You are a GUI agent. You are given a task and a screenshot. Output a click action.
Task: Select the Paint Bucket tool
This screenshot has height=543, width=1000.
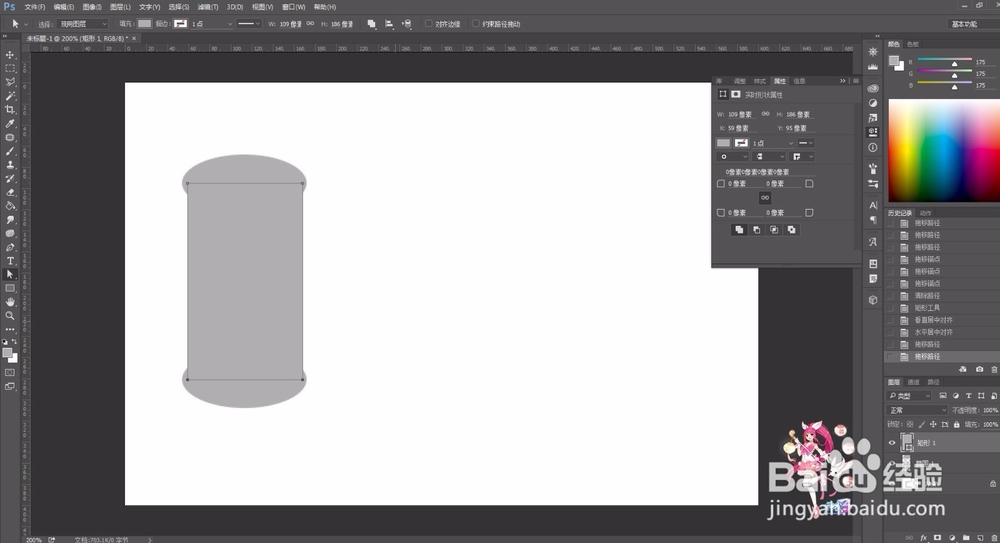coord(10,206)
